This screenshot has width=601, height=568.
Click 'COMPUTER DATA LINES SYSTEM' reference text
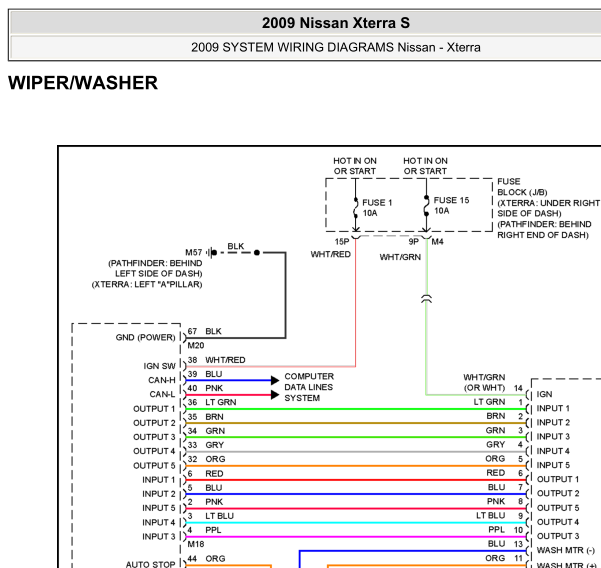(309, 387)
